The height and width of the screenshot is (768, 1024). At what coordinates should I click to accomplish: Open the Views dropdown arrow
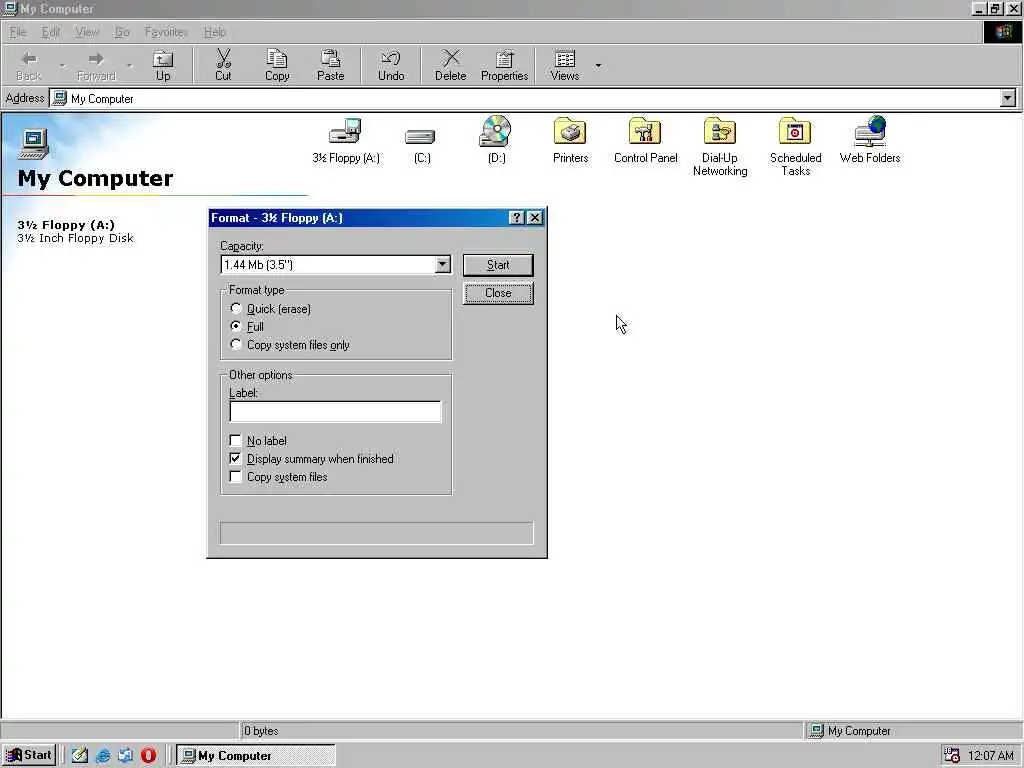pos(598,66)
